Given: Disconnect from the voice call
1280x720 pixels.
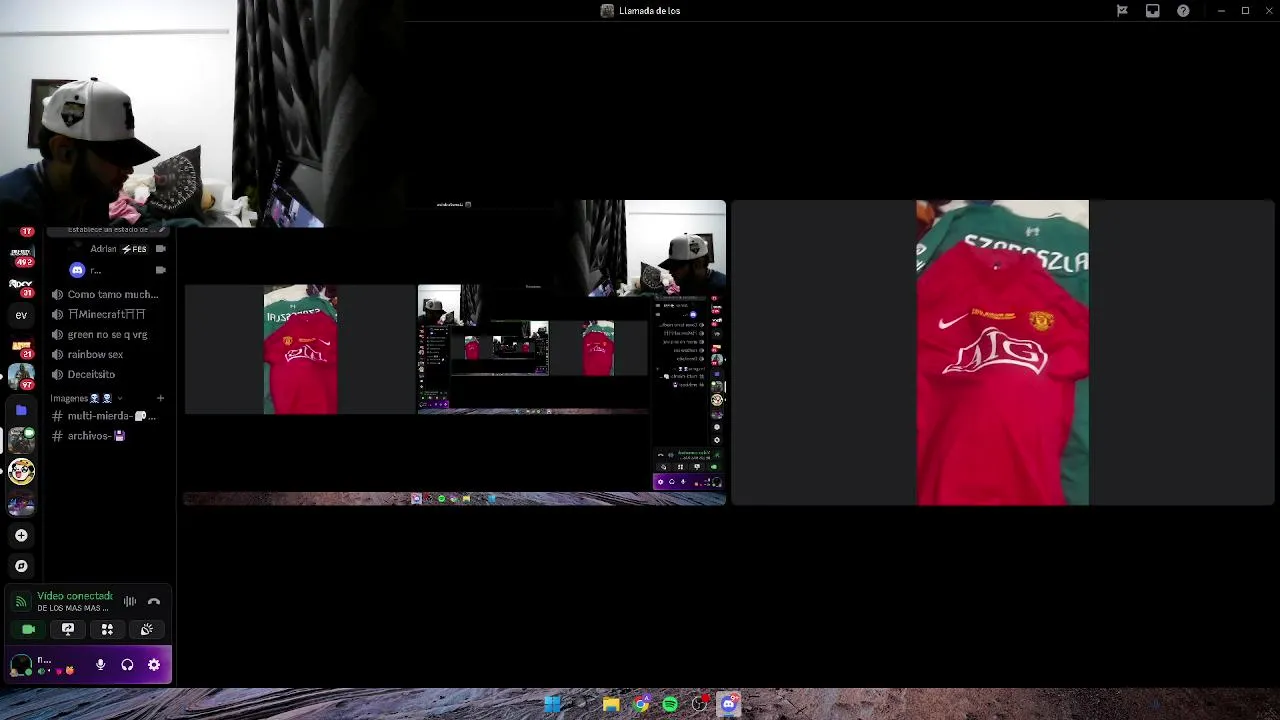Looking at the screenshot, I should point(154,602).
